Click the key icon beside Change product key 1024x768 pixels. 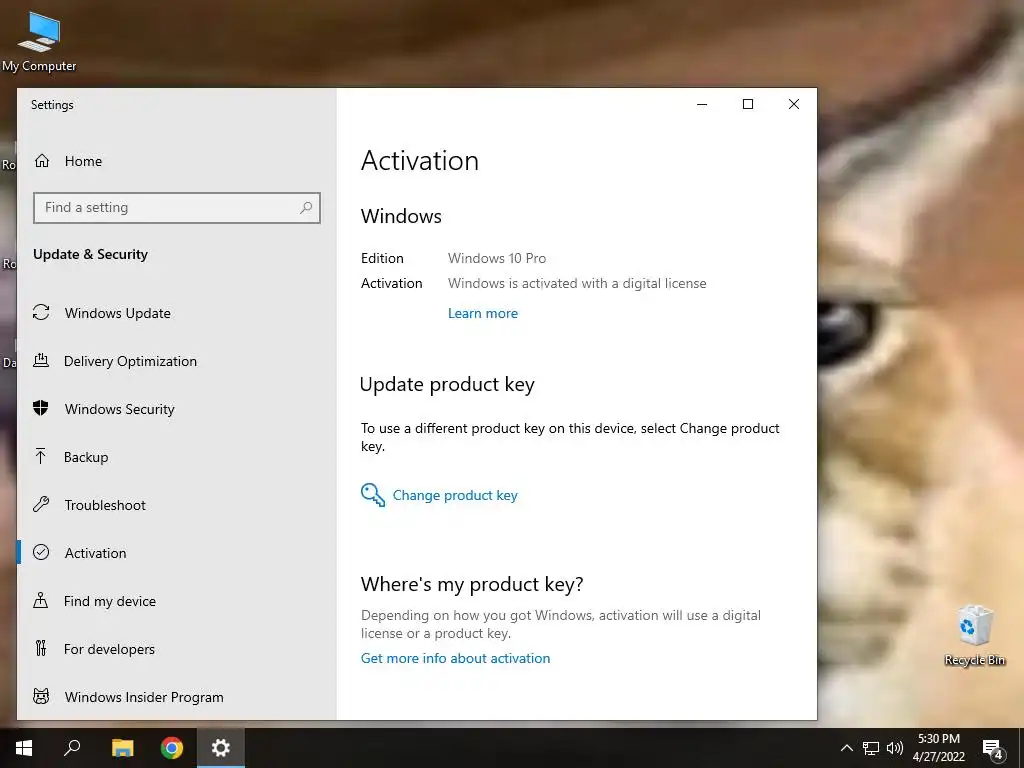[x=373, y=495]
